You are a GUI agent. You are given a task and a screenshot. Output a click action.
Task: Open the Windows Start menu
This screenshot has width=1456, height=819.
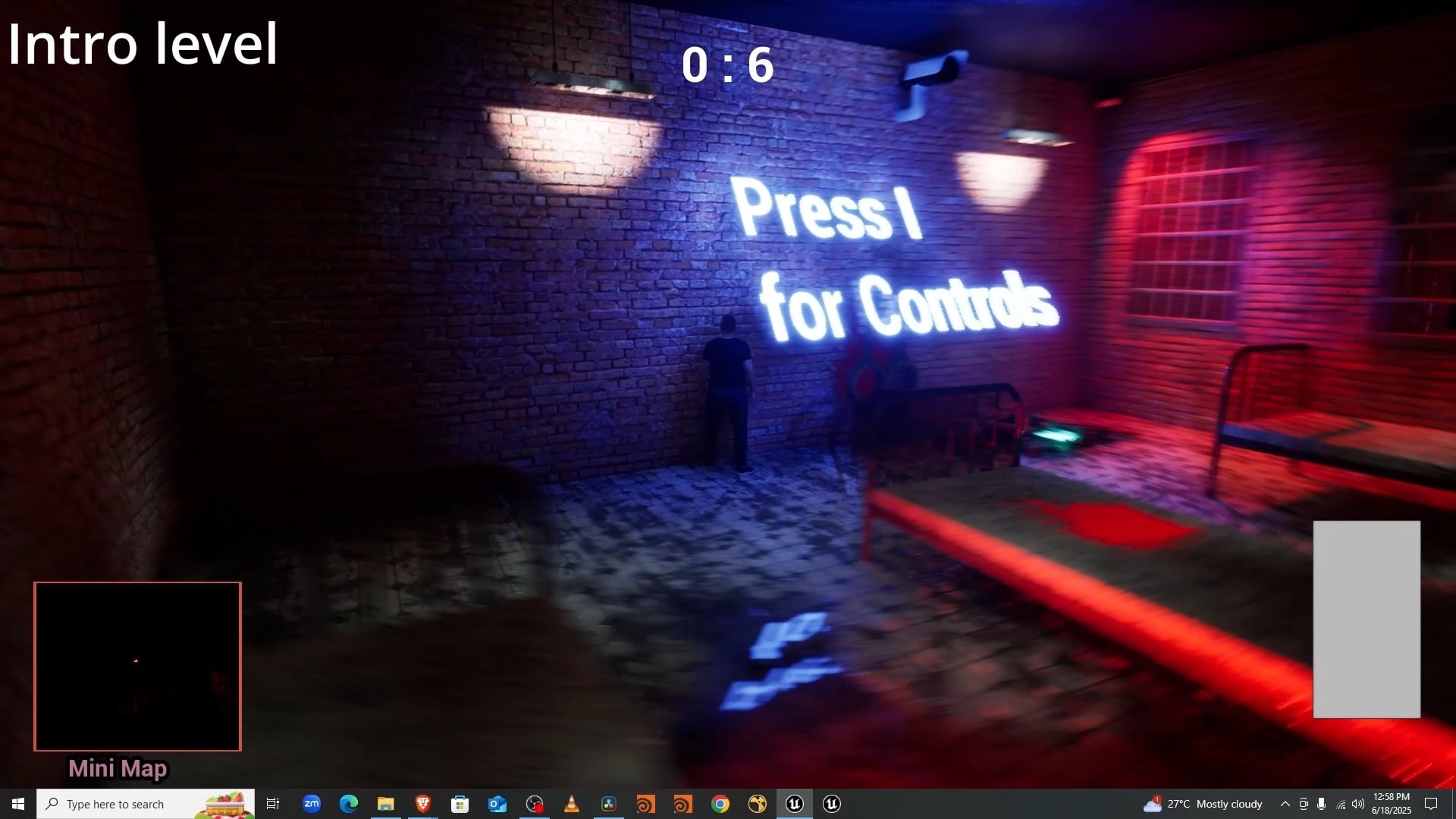(x=18, y=804)
